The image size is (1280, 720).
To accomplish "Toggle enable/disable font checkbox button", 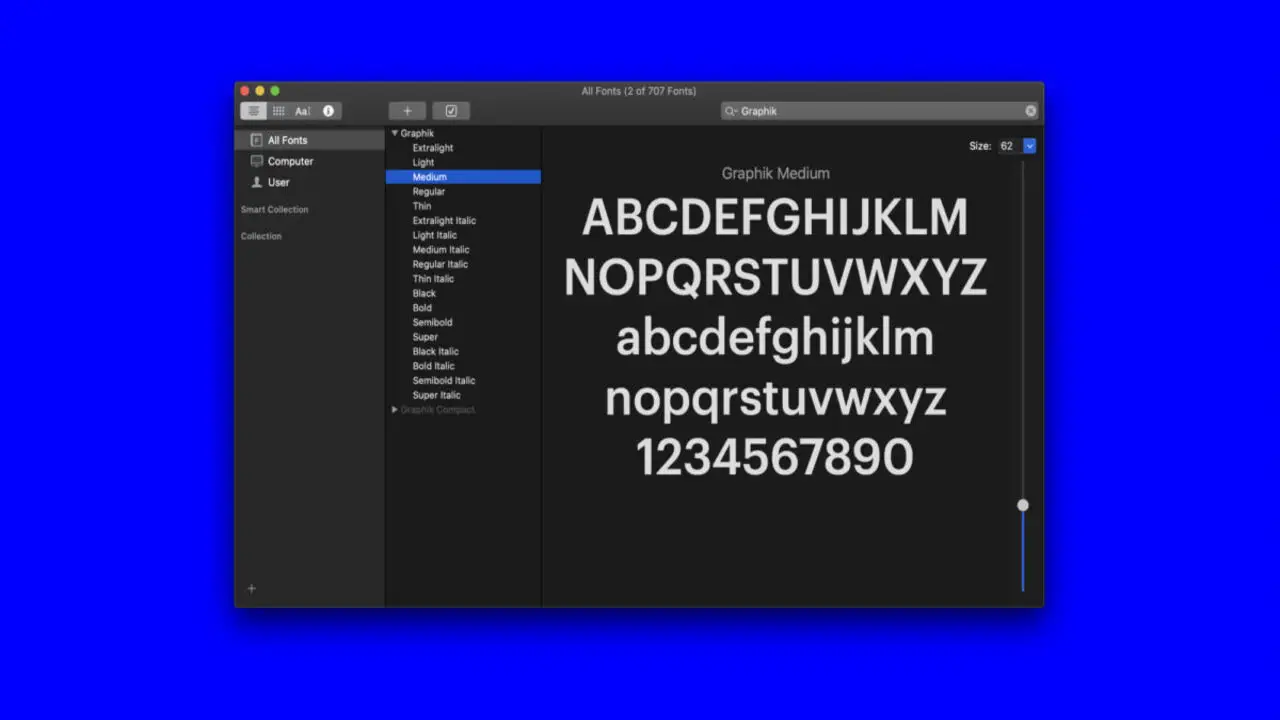I will point(451,111).
